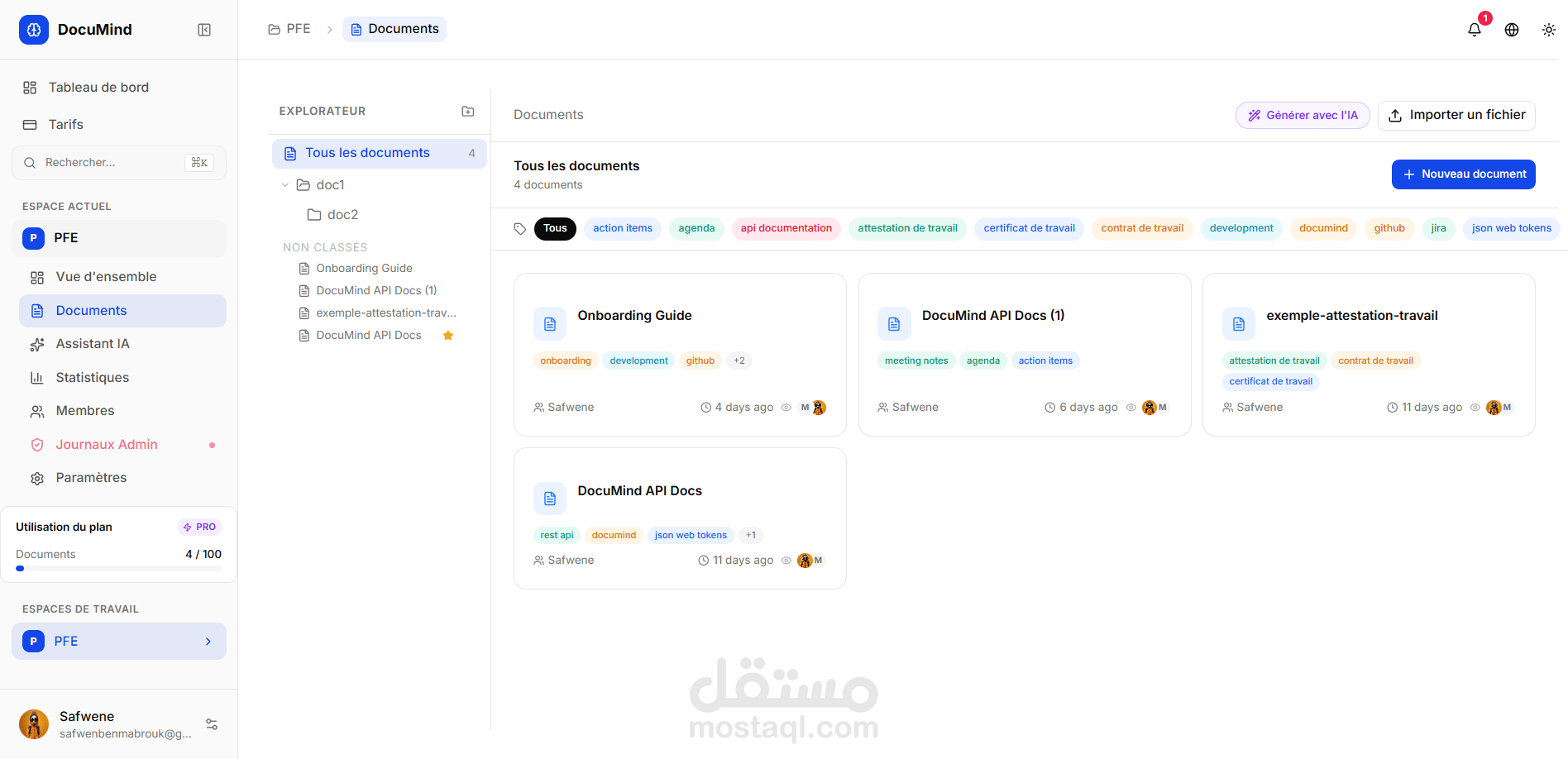The image size is (1568, 759).
Task: Click star on DocuMind API Docs
Action: pos(448,336)
